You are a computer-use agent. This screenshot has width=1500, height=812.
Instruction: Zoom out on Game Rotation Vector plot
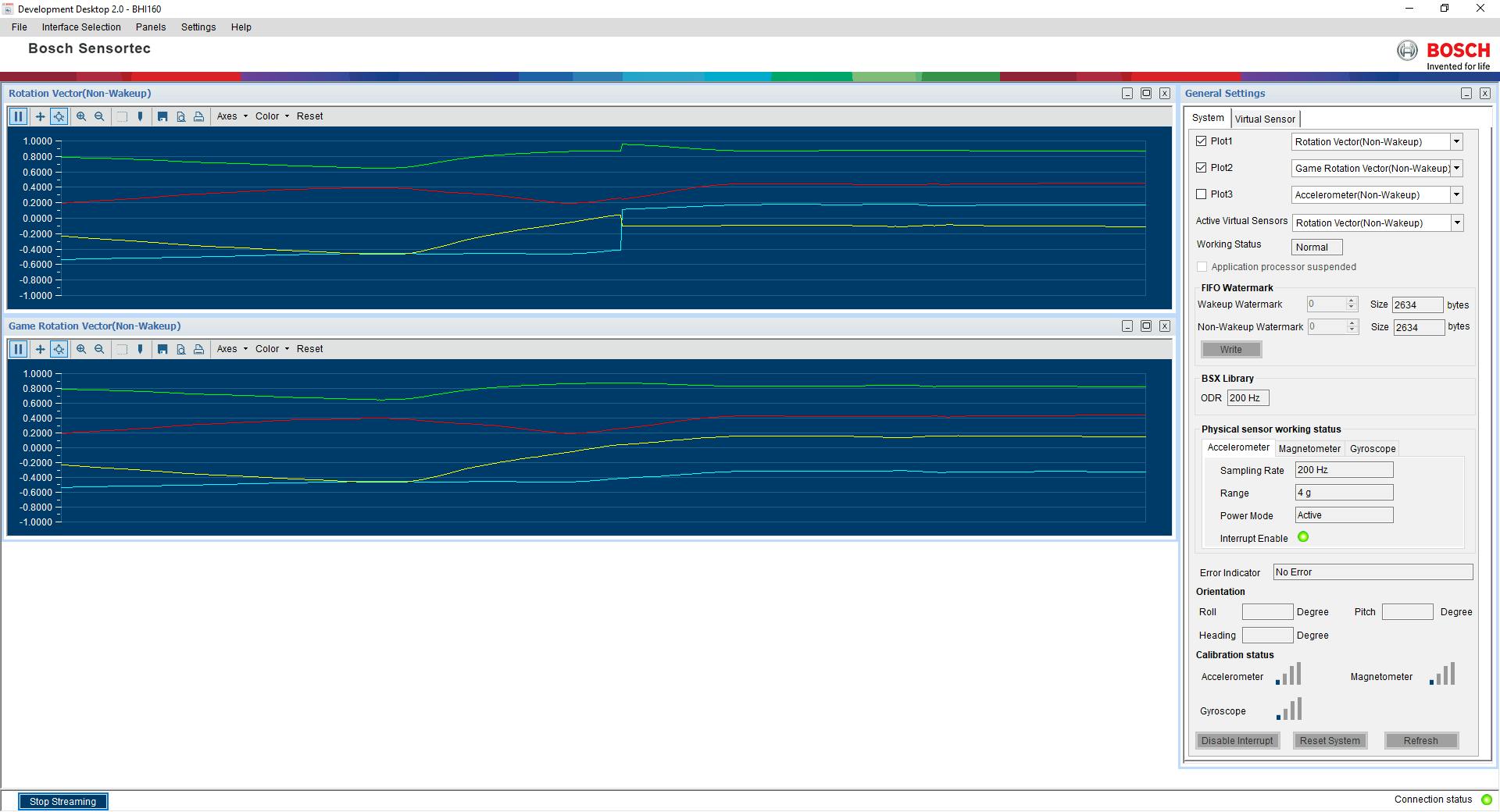pos(99,349)
